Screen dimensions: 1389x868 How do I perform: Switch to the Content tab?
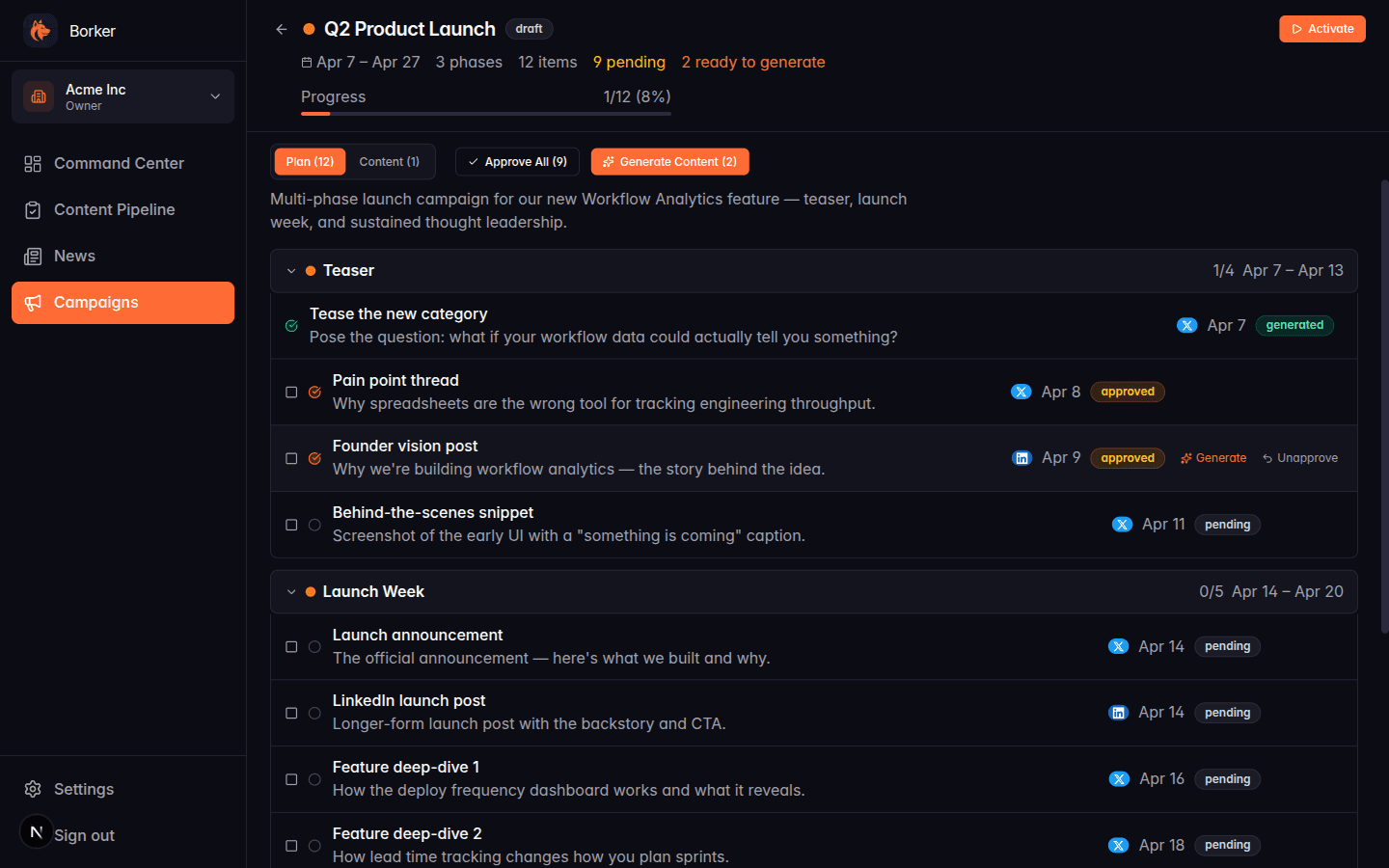(x=389, y=161)
